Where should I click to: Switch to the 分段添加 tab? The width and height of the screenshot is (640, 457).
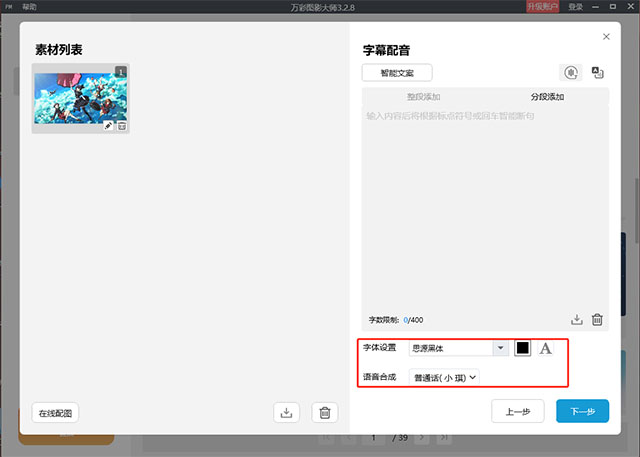pos(547,97)
